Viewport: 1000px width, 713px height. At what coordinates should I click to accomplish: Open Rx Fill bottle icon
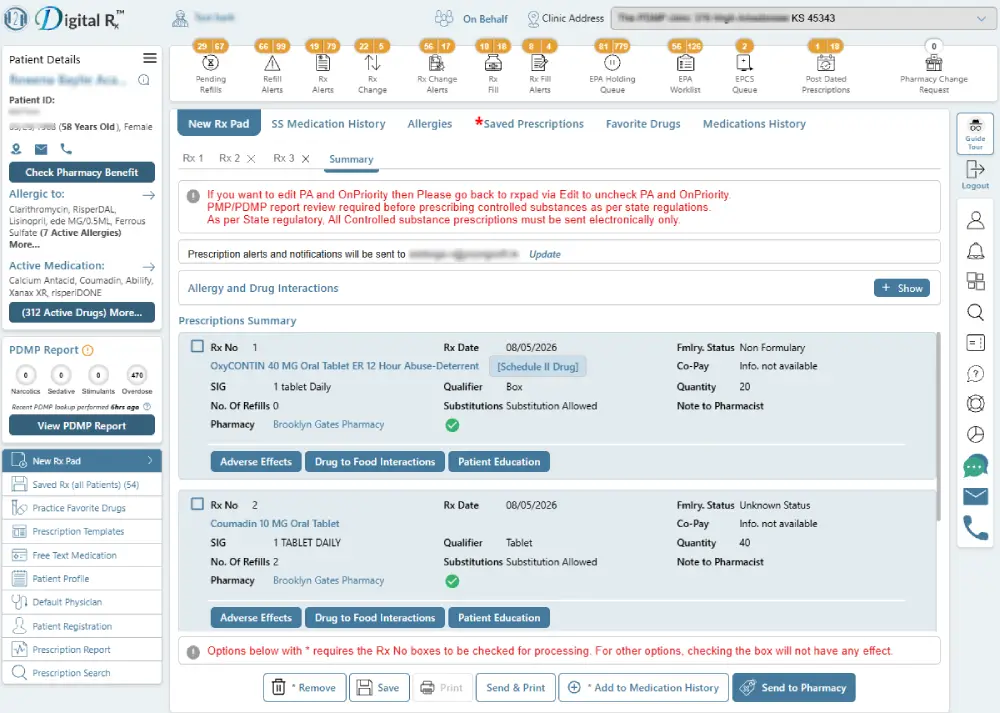493,62
